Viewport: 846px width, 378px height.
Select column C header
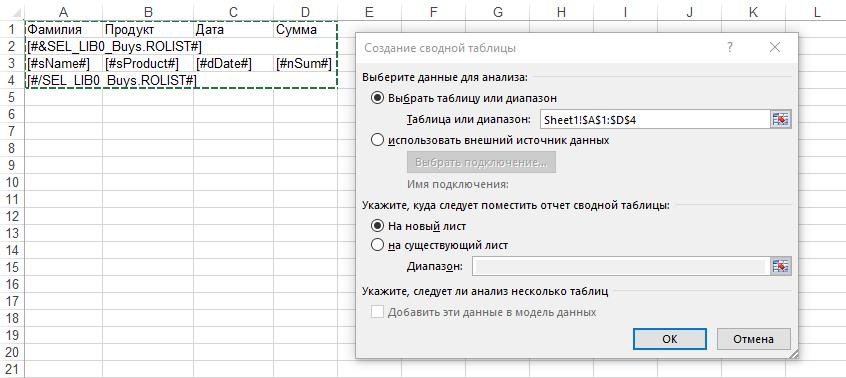pos(233,11)
